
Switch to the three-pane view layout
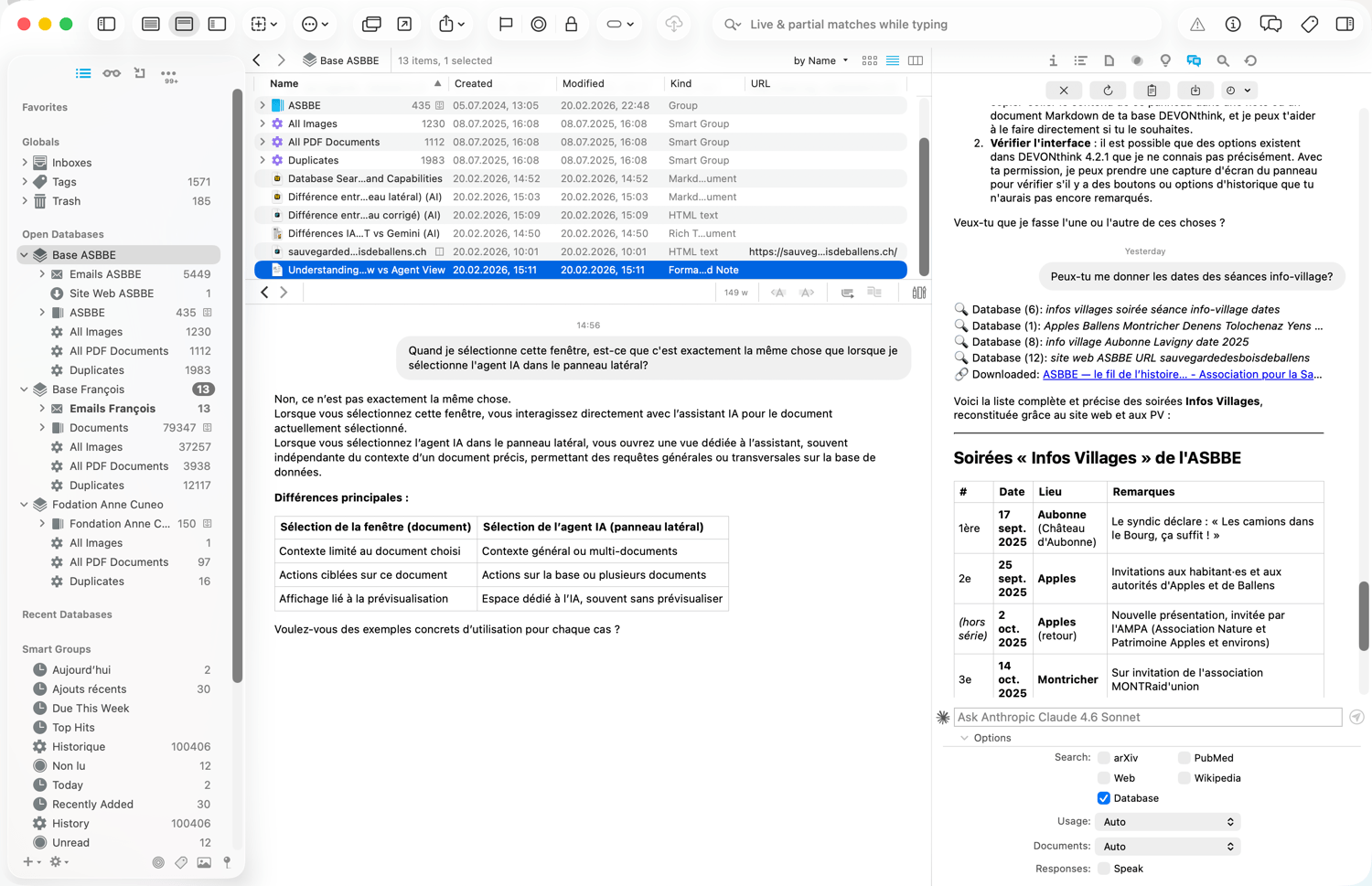point(217,24)
